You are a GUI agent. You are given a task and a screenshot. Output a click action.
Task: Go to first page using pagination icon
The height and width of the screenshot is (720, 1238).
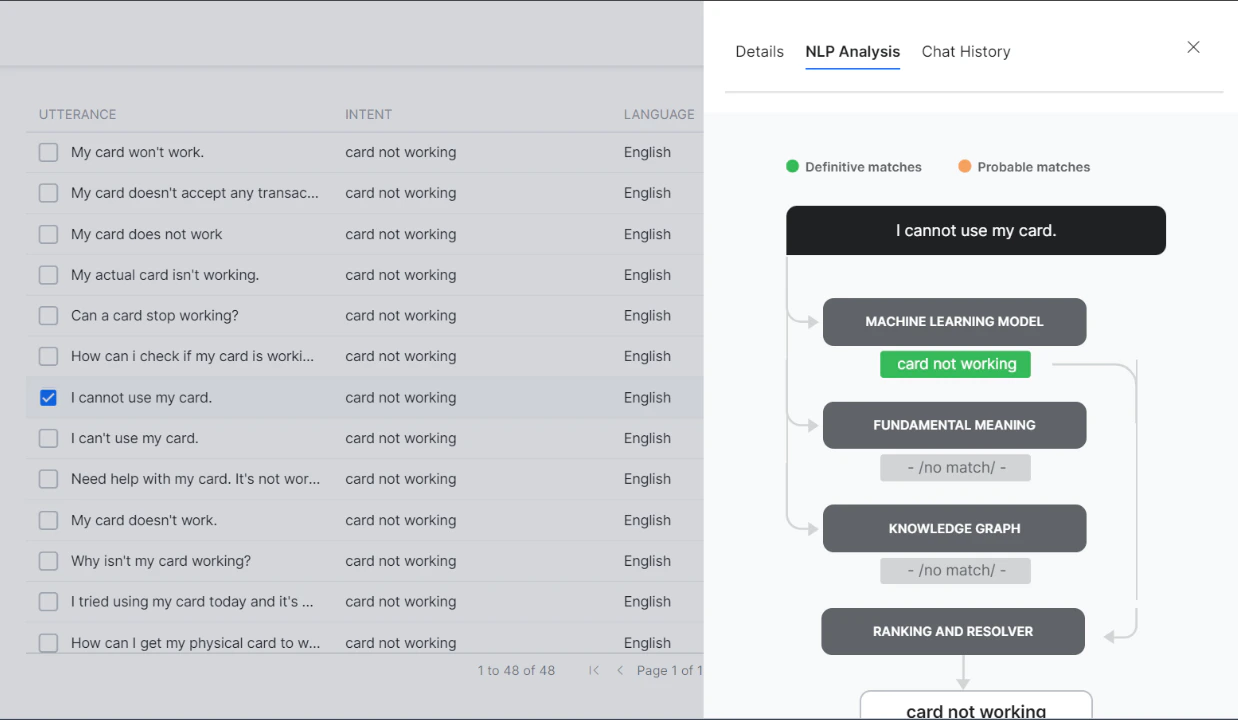pos(593,670)
